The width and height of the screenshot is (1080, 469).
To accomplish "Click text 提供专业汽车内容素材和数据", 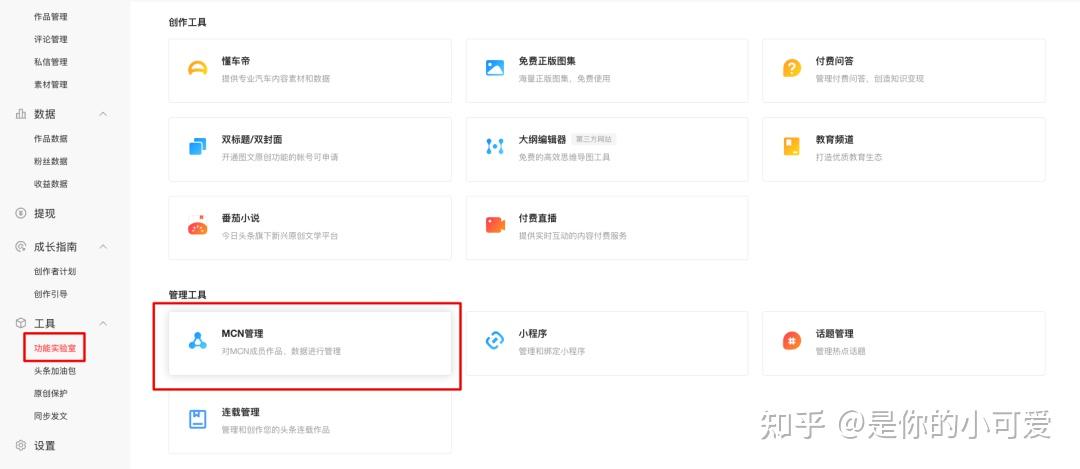I will pyautogui.click(x=276, y=79).
